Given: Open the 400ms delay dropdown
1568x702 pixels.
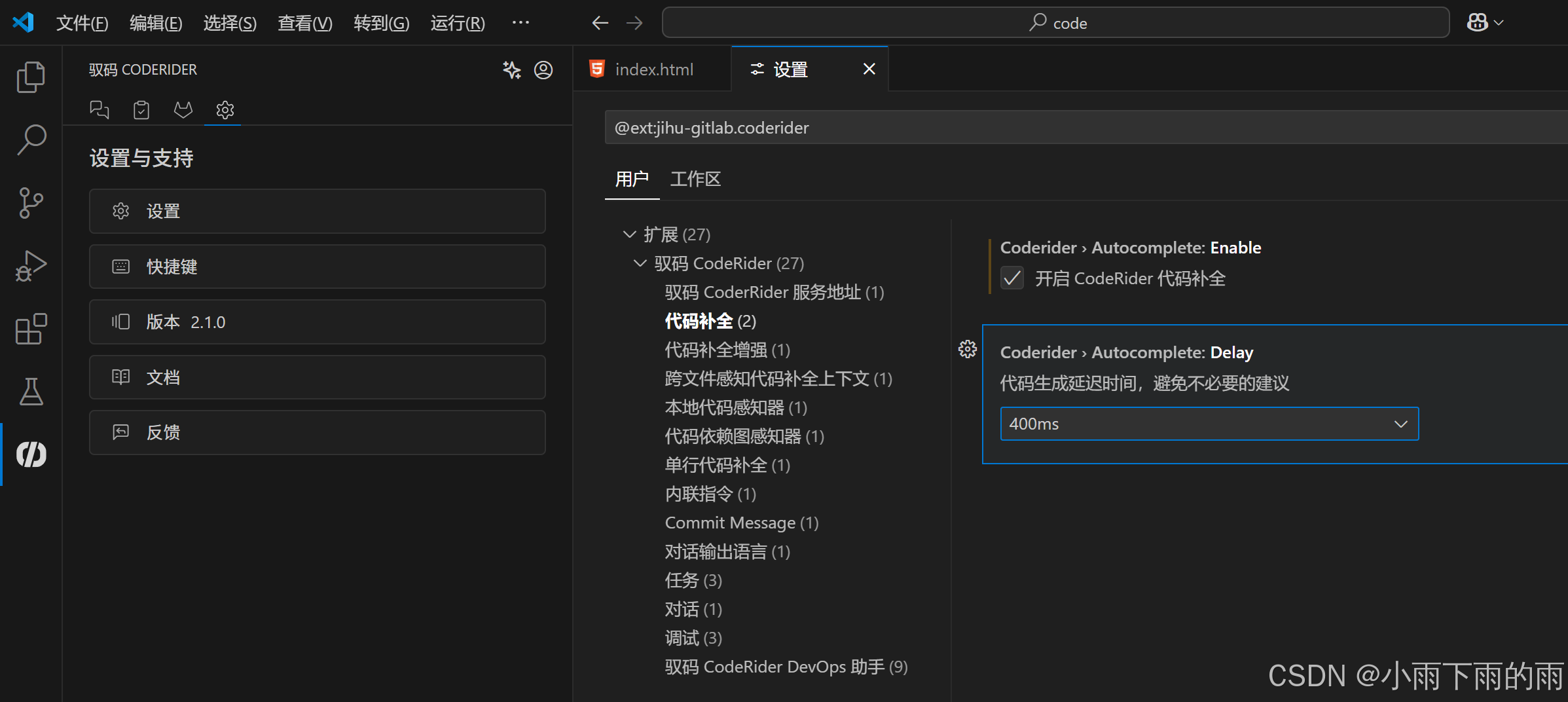Looking at the screenshot, I should [1209, 424].
